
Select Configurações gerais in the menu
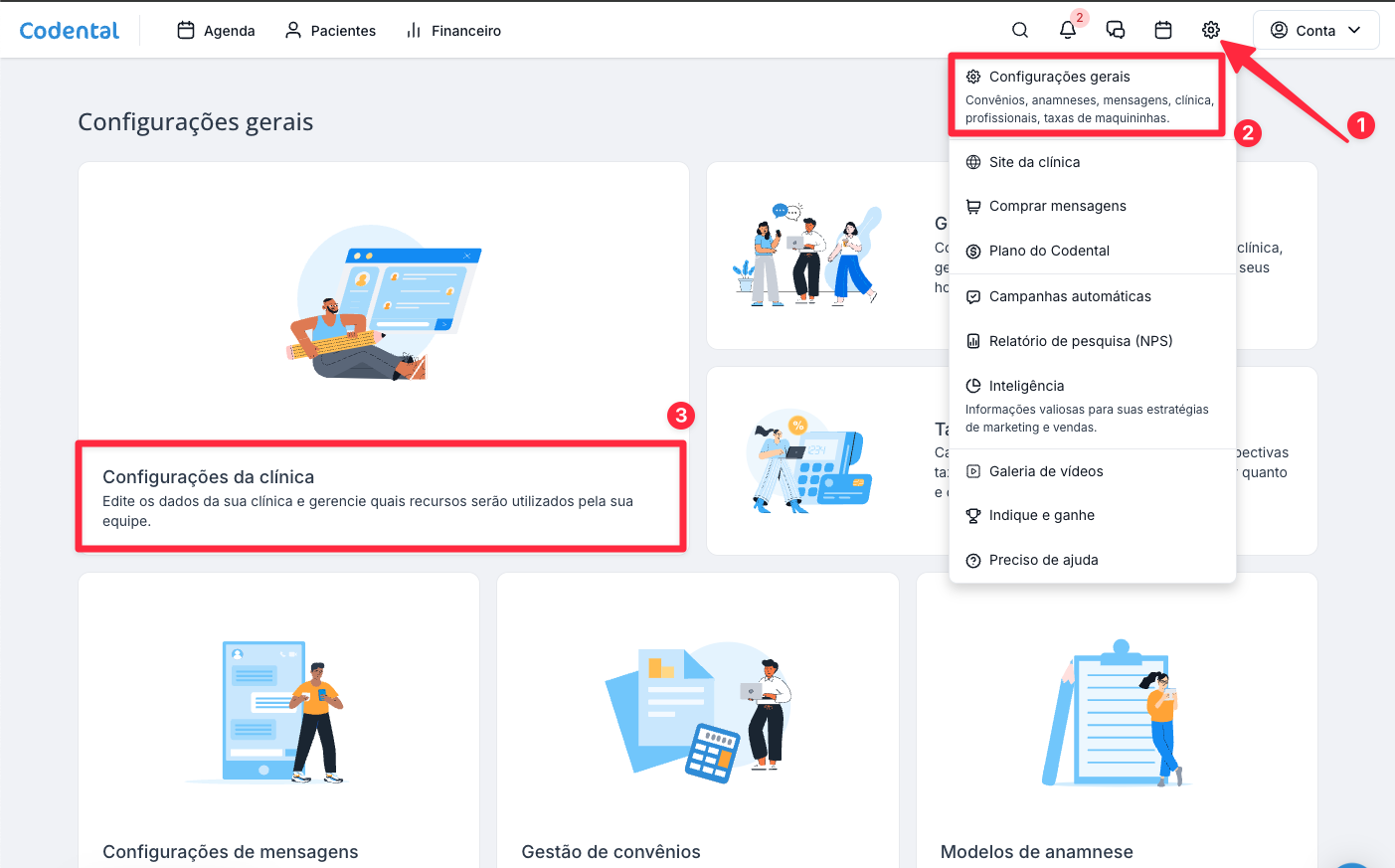pos(1059,77)
